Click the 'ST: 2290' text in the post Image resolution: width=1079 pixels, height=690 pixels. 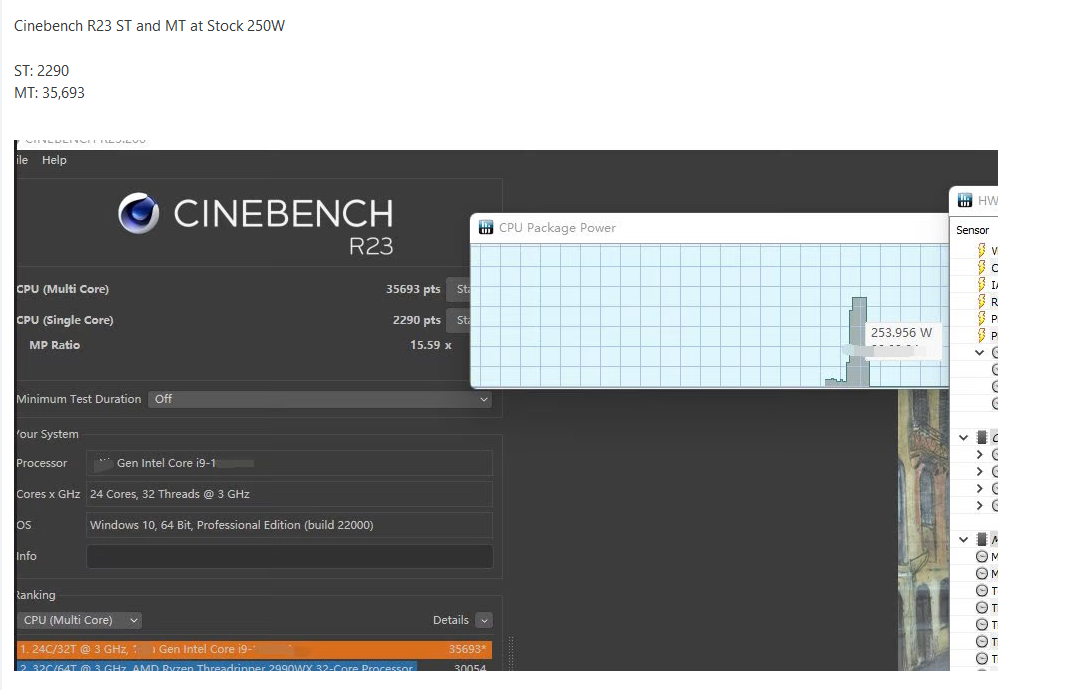pos(41,71)
